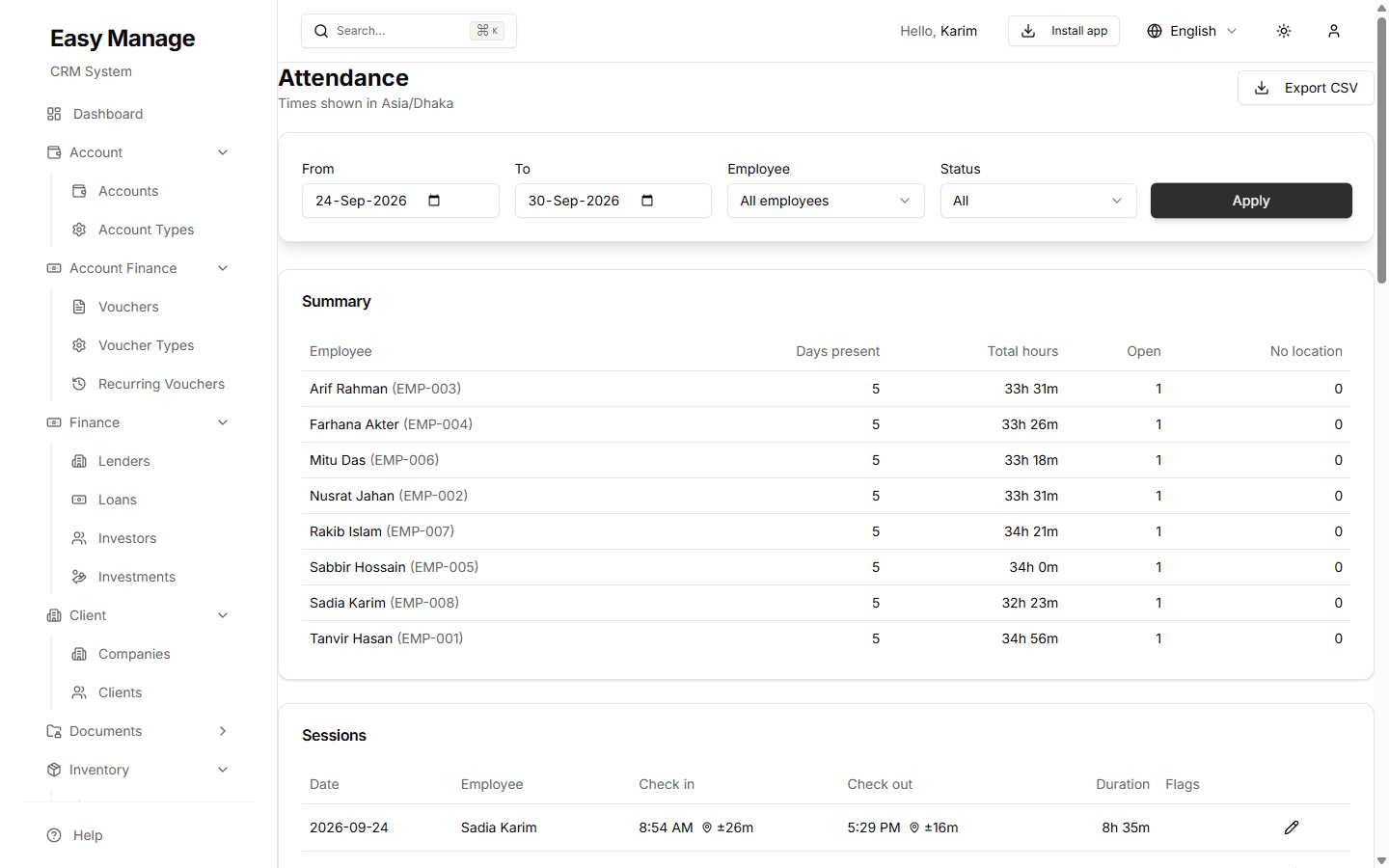This screenshot has width=1389, height=868.
Task: Click the Recurring Vouchers history icon
Action: coord(79,384)
